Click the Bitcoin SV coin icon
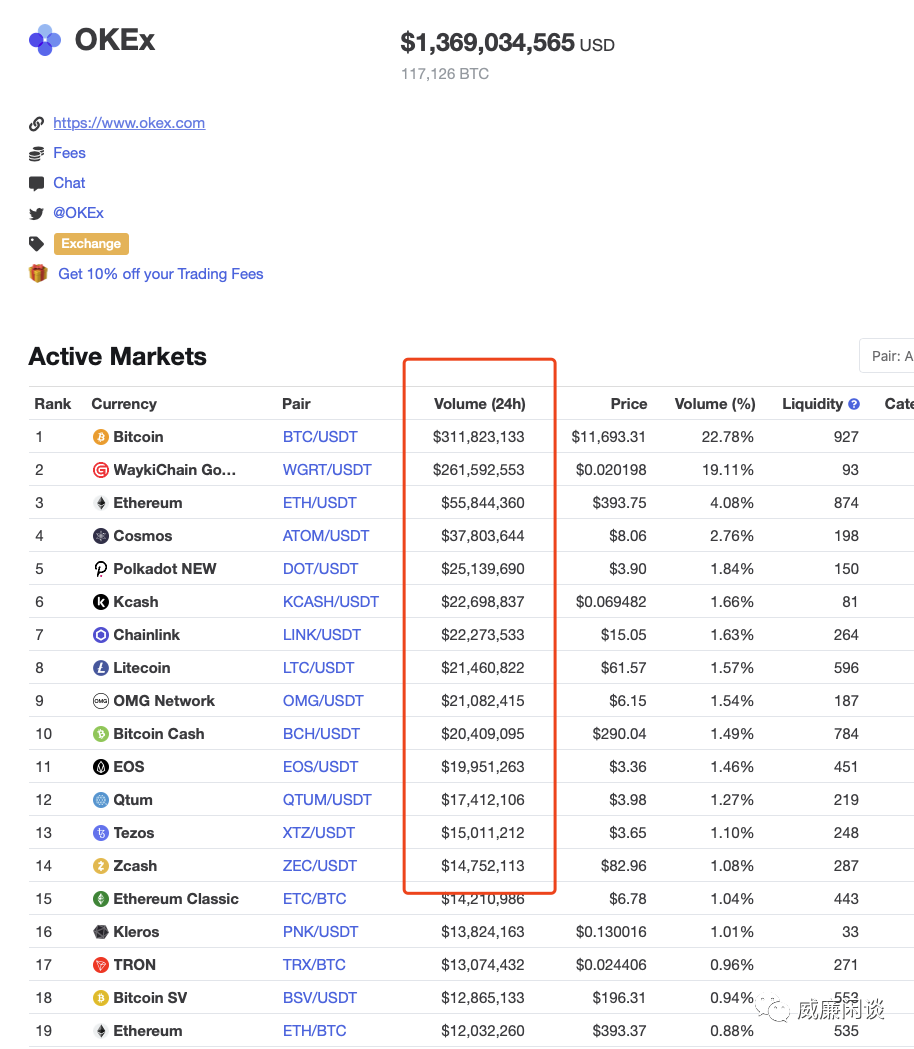 coord(100,998)
